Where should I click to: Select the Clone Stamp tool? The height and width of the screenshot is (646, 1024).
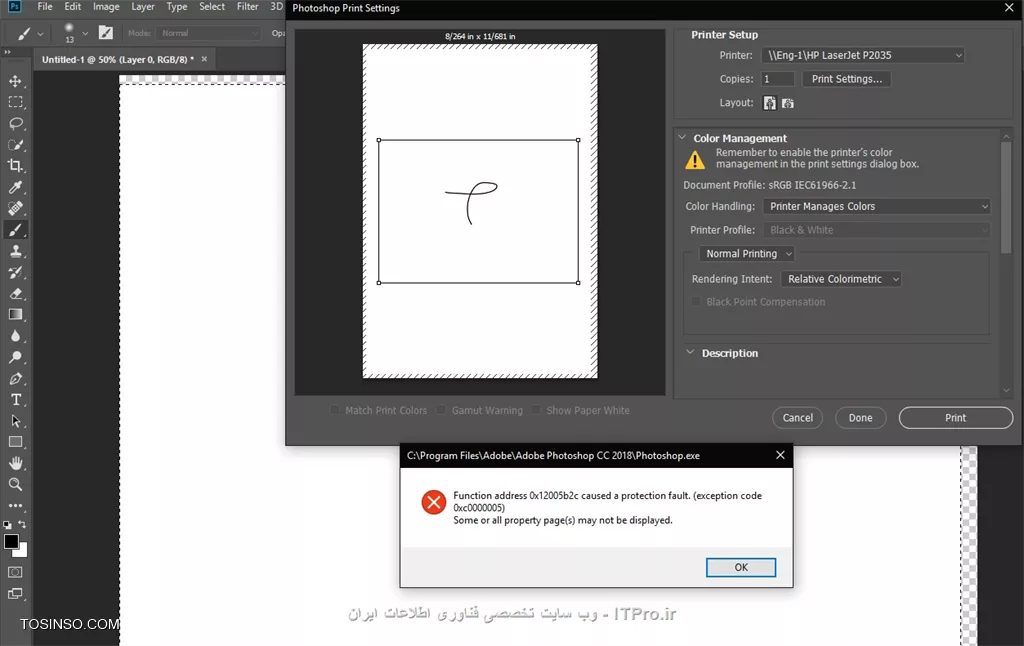(x=15, y=251)
